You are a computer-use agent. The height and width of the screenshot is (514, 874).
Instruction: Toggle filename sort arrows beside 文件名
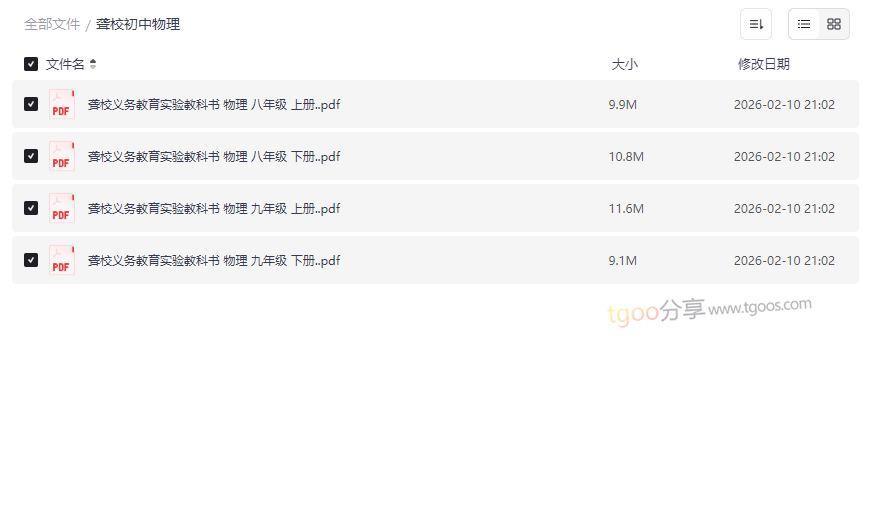(x=93, y=64)
